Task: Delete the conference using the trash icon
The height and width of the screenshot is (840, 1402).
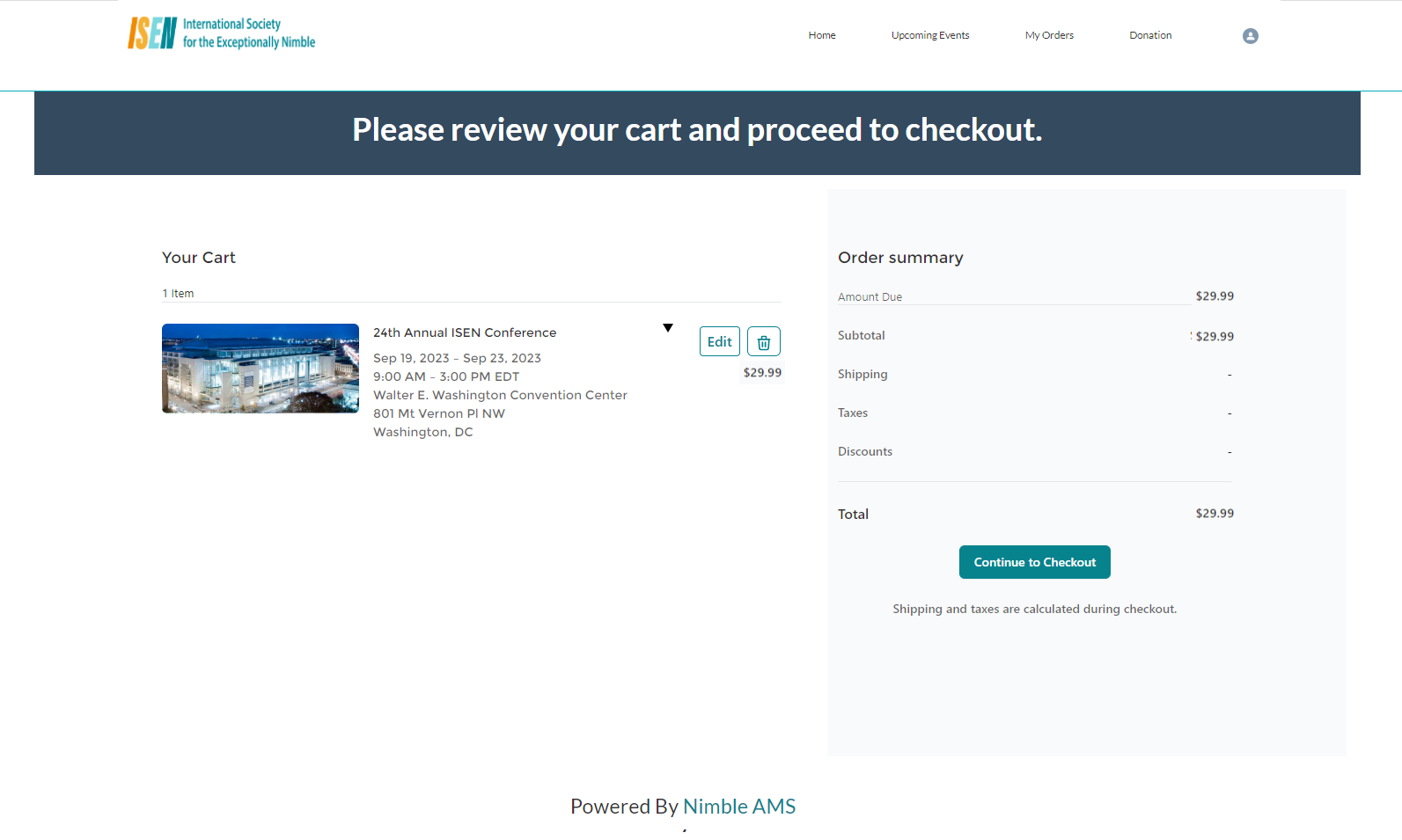Action: [x=763, y=341]
